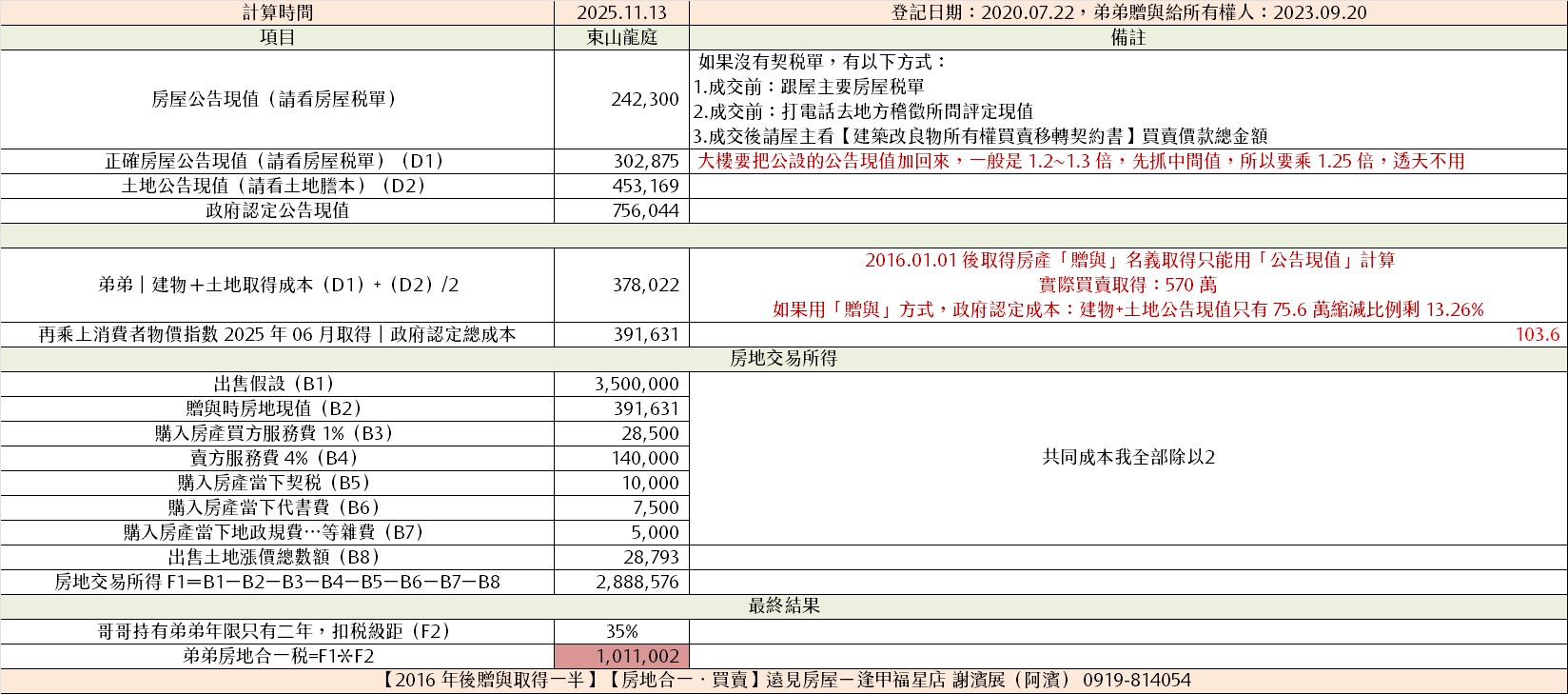Viewport: 1568px width, 694px height.
Task: Click the highlighted result 1,011,002
Action: pyautogui.click(x=621, y=656)
